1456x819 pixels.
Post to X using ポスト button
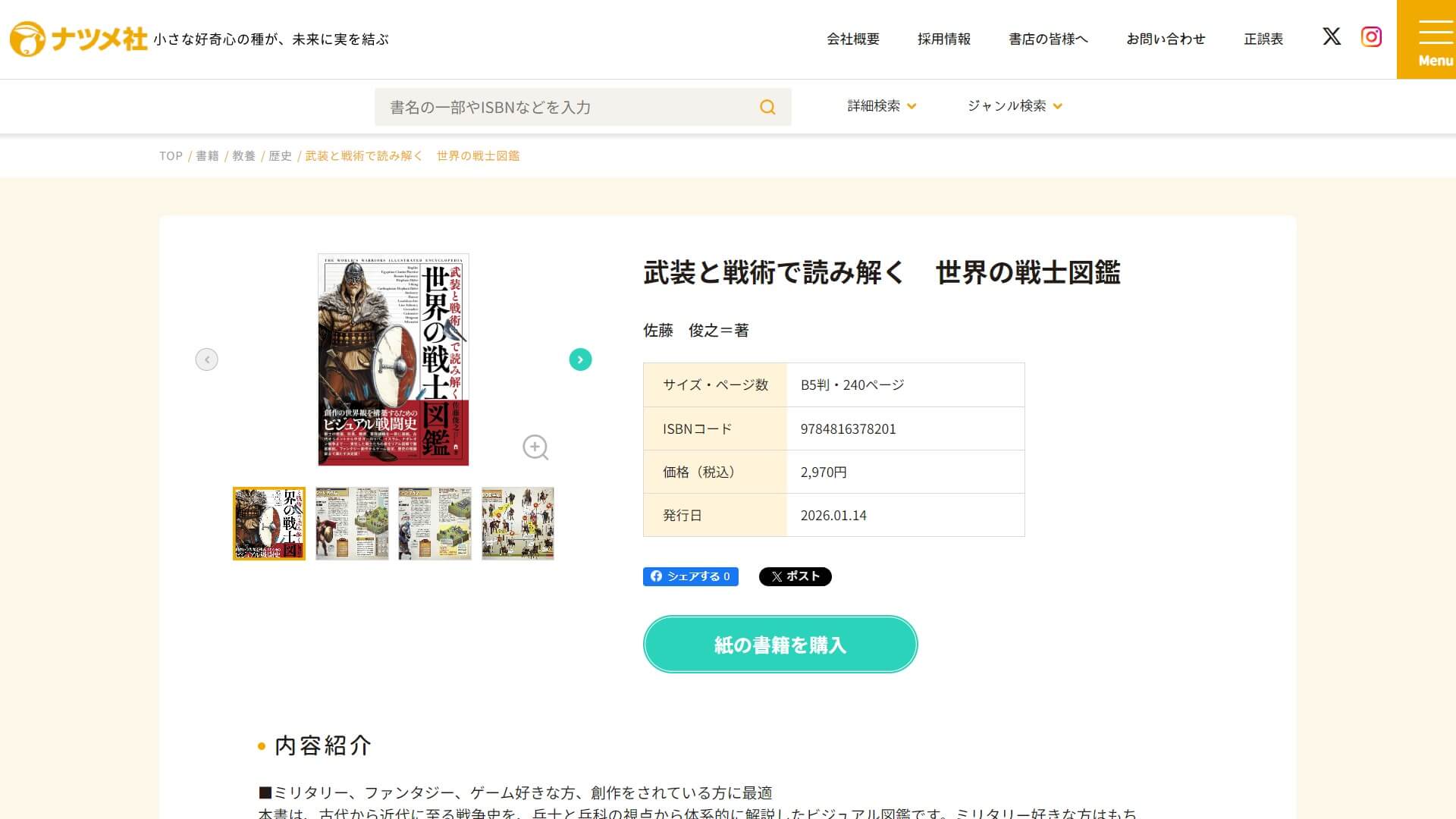tap(795, 576)
